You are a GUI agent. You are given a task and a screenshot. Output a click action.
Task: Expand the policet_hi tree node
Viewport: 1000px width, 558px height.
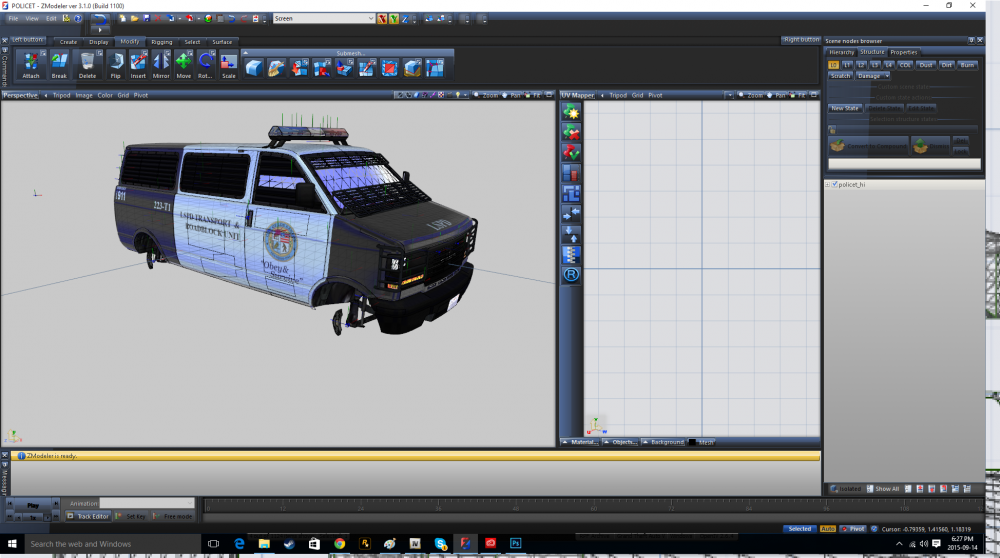[828, 185]
